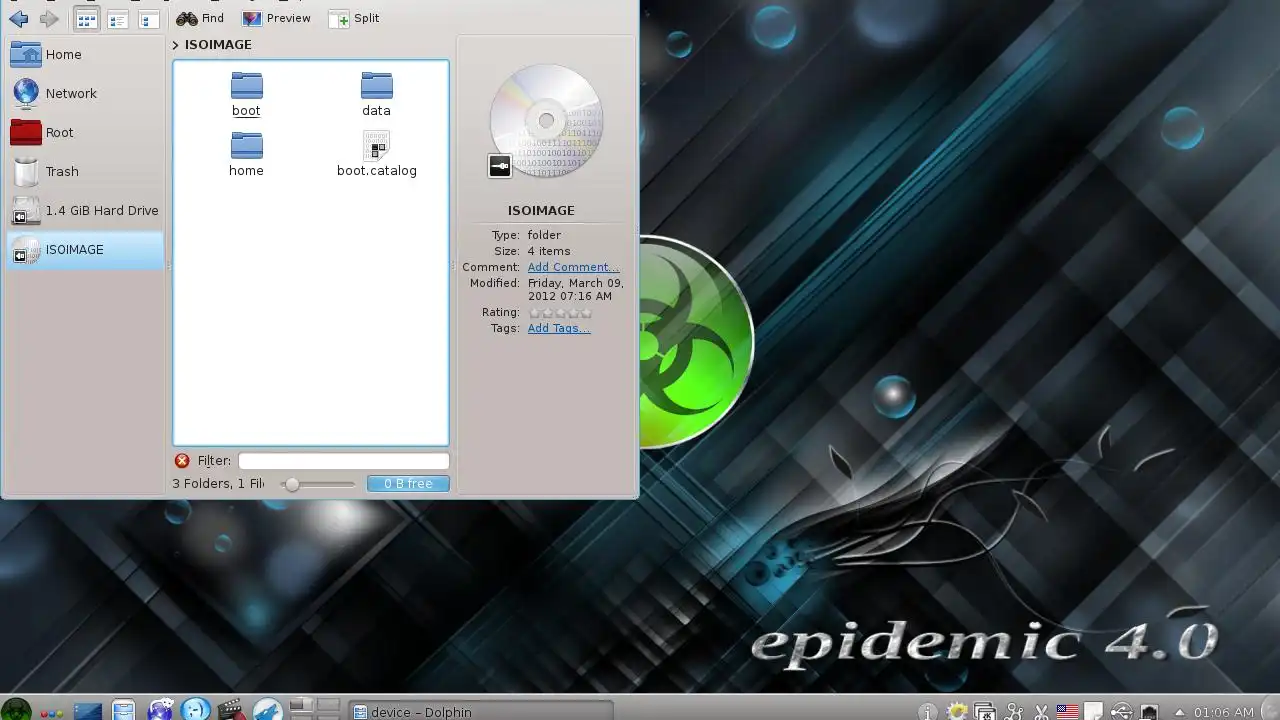
Task: Open the yellow gear update tray icon
Action: [x=957, y=711]
